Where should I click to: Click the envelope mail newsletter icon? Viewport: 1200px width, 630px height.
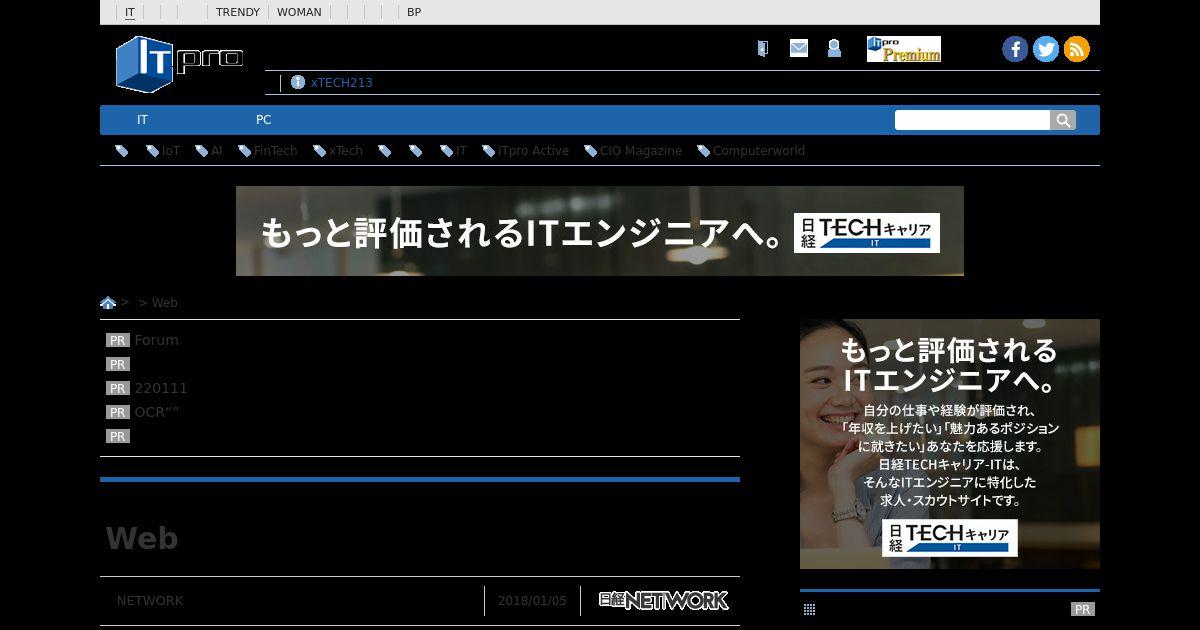click(x=798, y=48)
